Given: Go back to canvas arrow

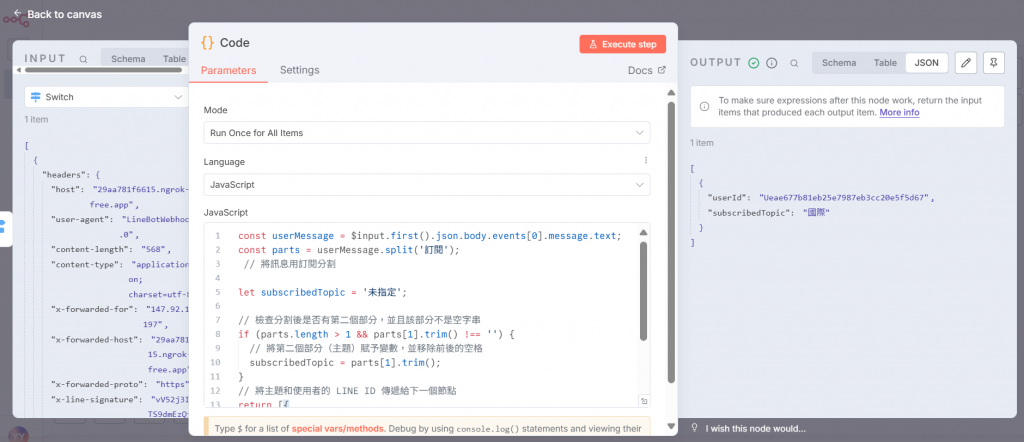Looking at the screenshot, I should 18,14.
